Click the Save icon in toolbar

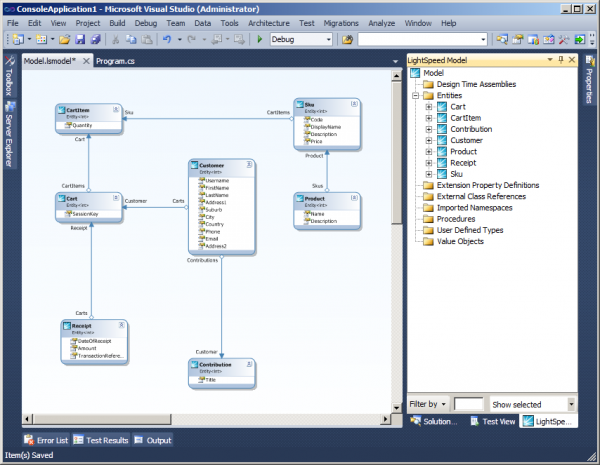(x=80, y=39)
